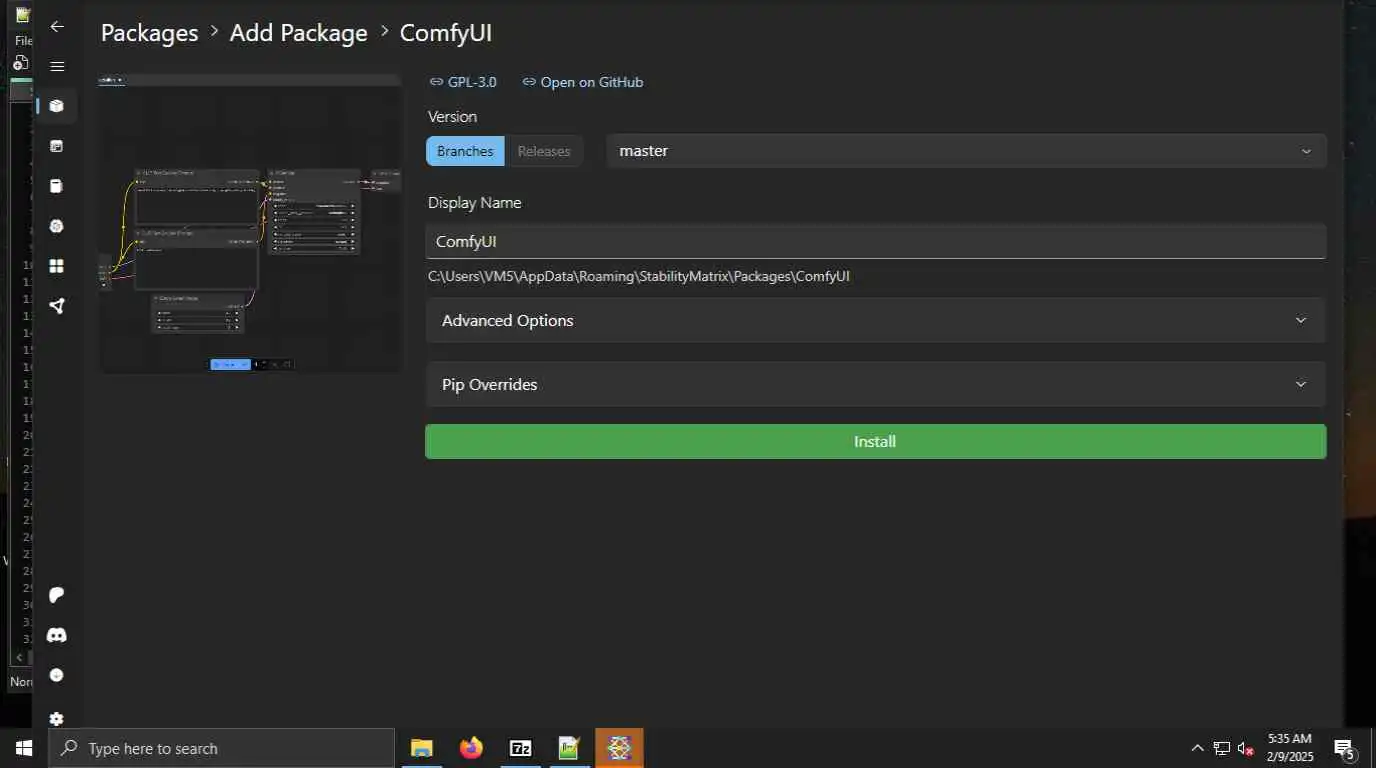This screenshot has width=1376, height=768.
Task: Click the ComfyUI breadcrumb
Action: point(446,33)
